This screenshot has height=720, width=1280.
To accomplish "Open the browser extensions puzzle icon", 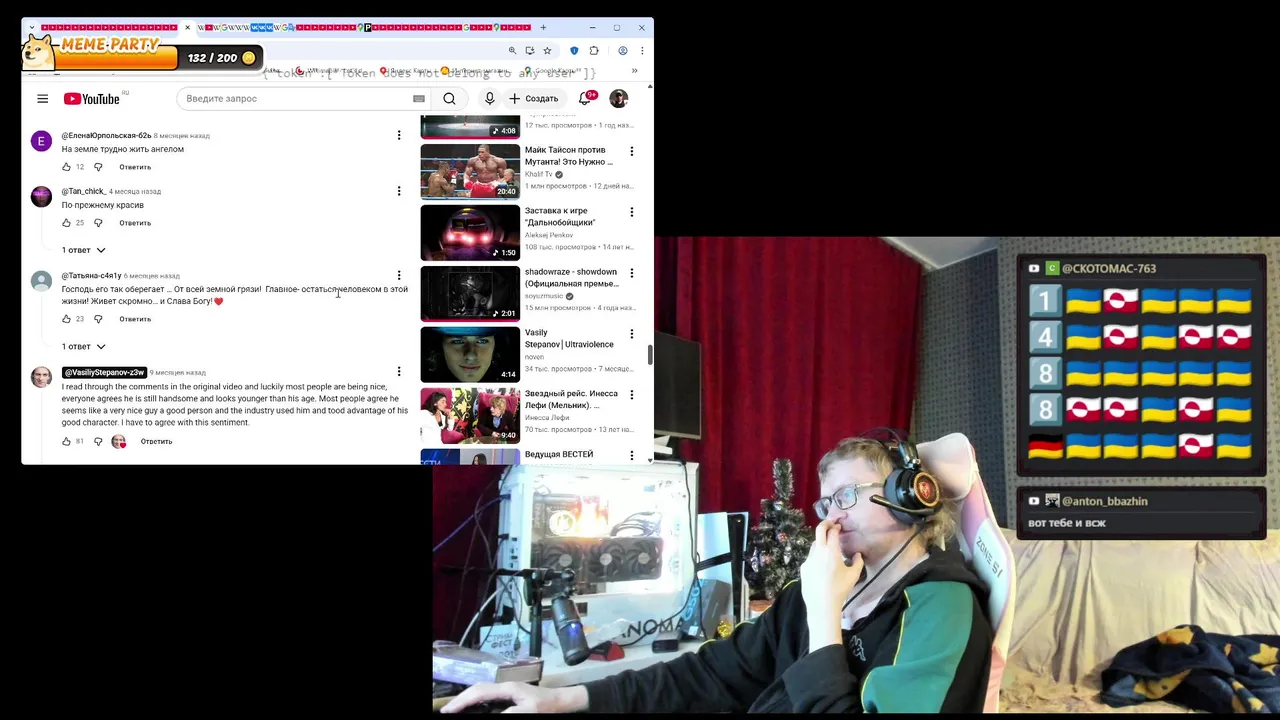I will [x=594, y=51].
